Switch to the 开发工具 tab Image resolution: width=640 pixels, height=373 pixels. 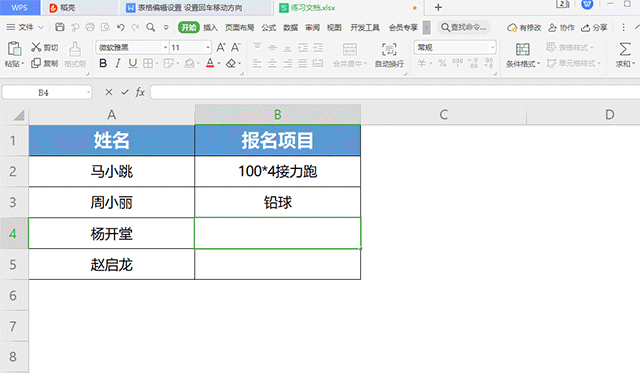(364, 27)
